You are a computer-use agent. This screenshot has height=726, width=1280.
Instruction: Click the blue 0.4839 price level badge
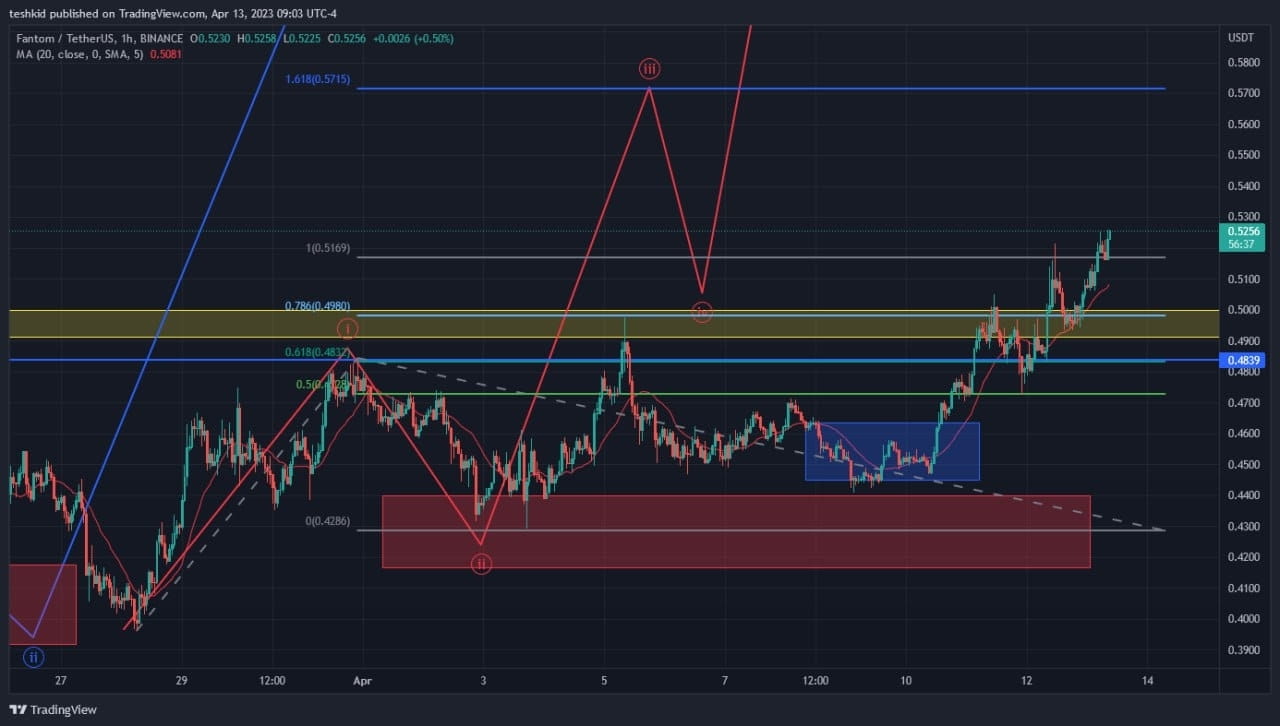pos(1244,360)
